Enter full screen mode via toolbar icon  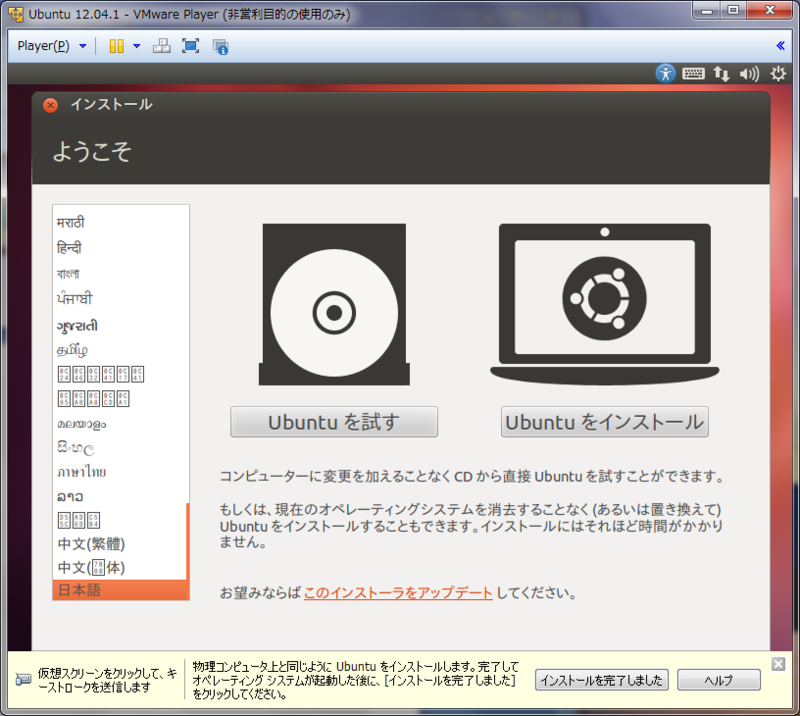tap(190, 46)
